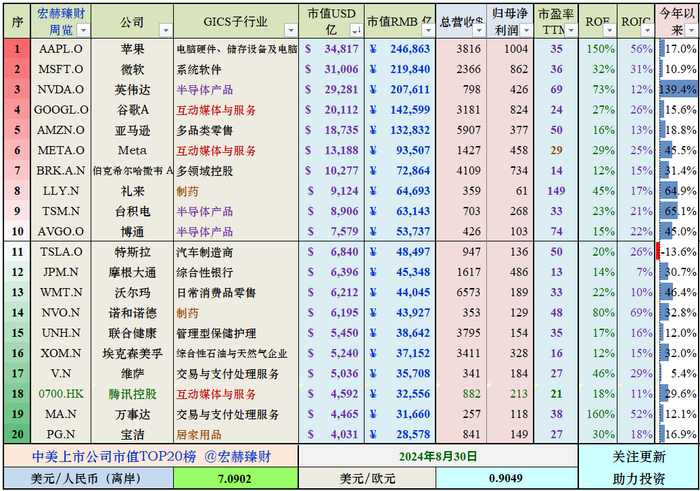Select industry cell 管理型保健护理
The image size is (700, 491).
(x=236, y=333)
